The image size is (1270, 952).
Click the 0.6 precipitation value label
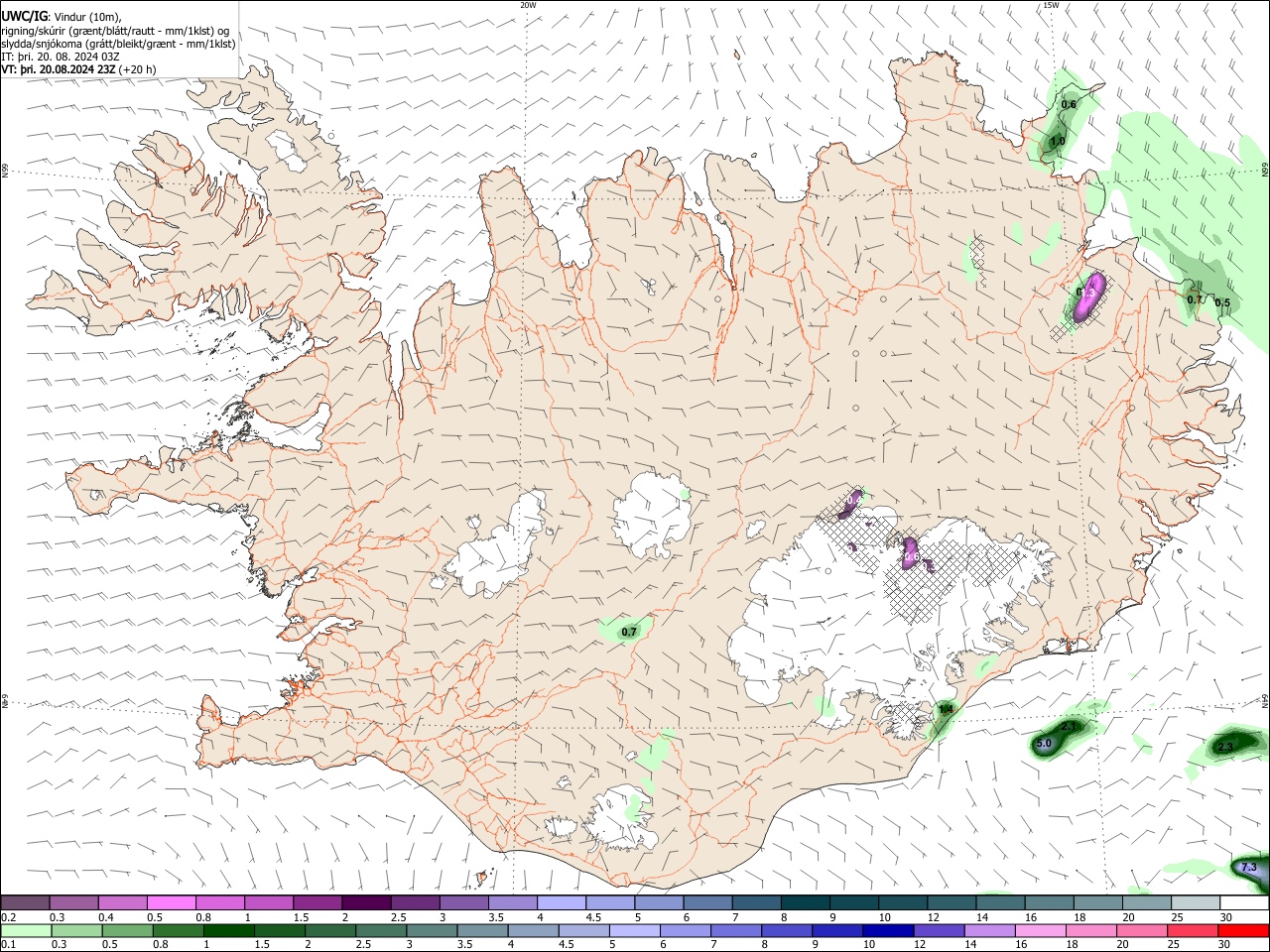tap(1069, 104)
